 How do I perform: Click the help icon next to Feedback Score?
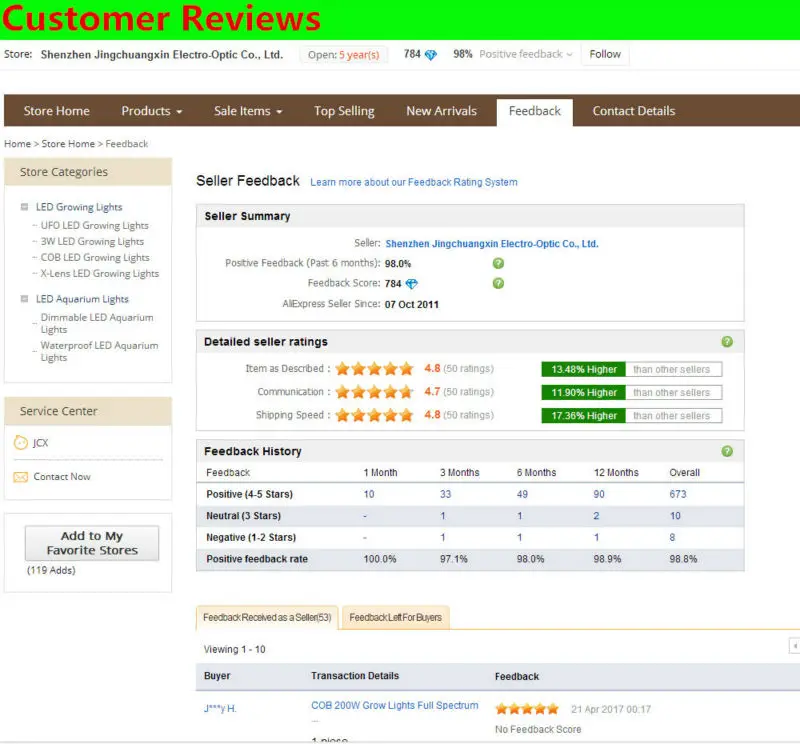[x=498, y=283]
